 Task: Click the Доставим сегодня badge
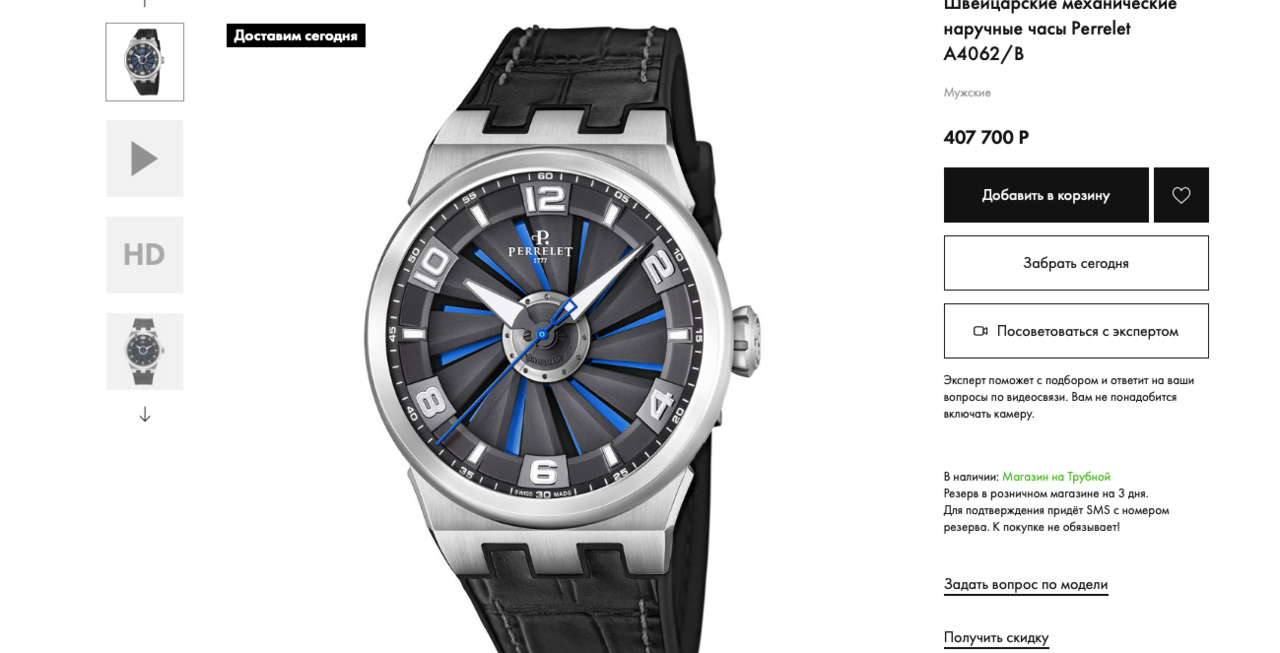point(296,35)
